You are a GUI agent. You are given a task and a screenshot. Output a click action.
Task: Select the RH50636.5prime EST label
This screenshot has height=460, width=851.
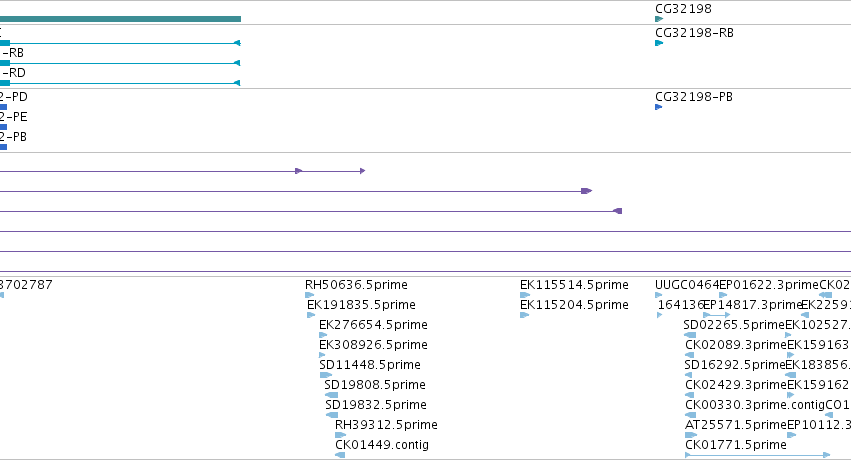tap(356, 285)
